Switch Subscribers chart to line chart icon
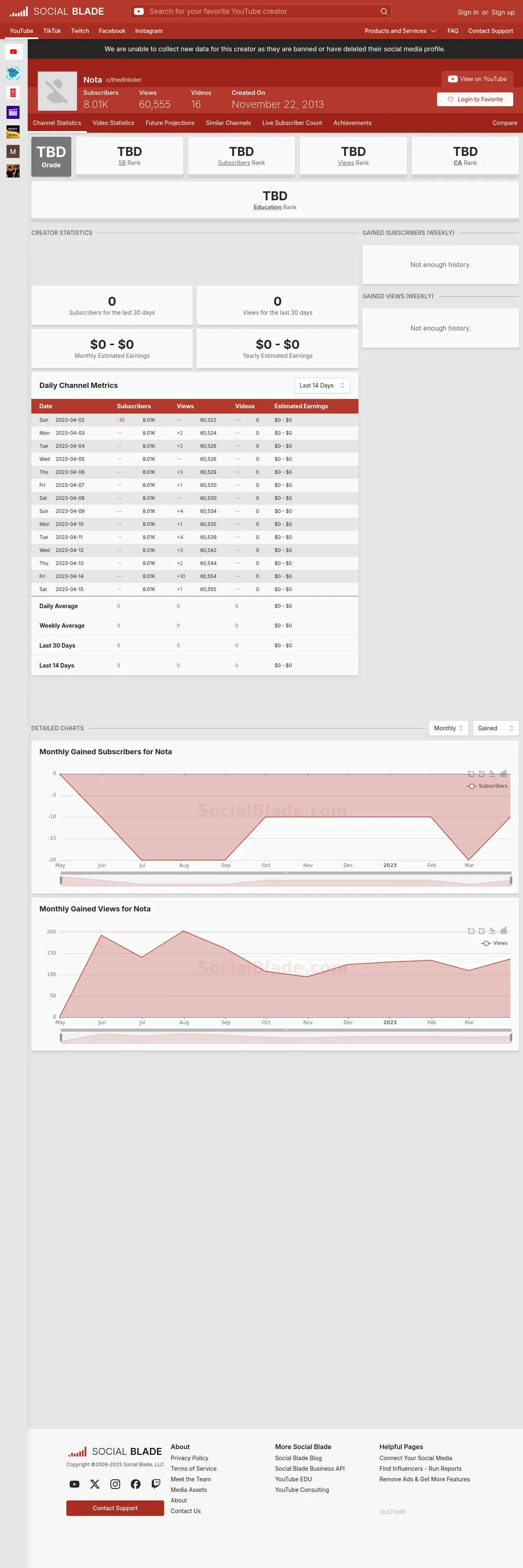 [492, 774]
